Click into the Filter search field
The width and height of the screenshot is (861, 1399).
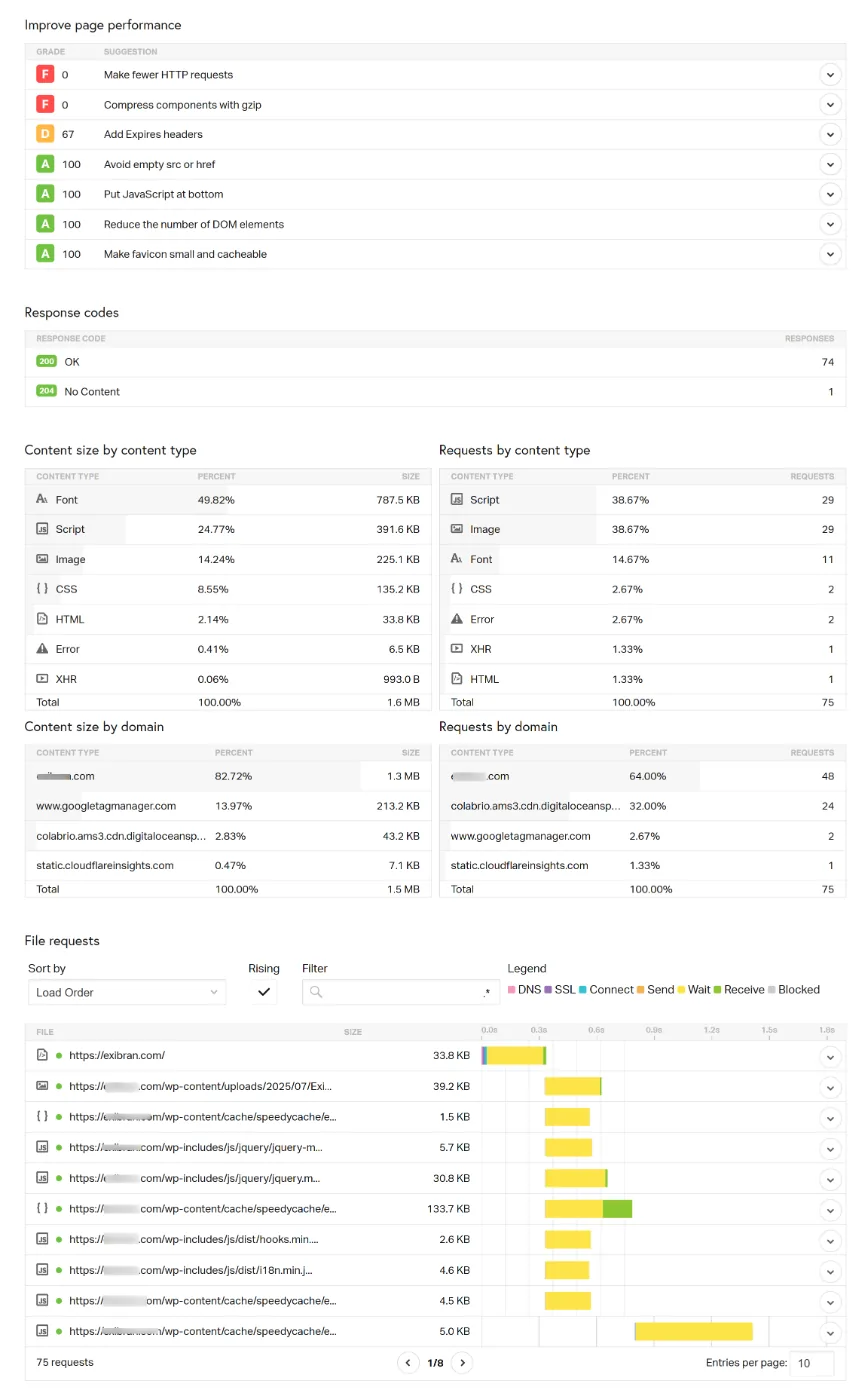pyautogui.click(x=400, y=992)
